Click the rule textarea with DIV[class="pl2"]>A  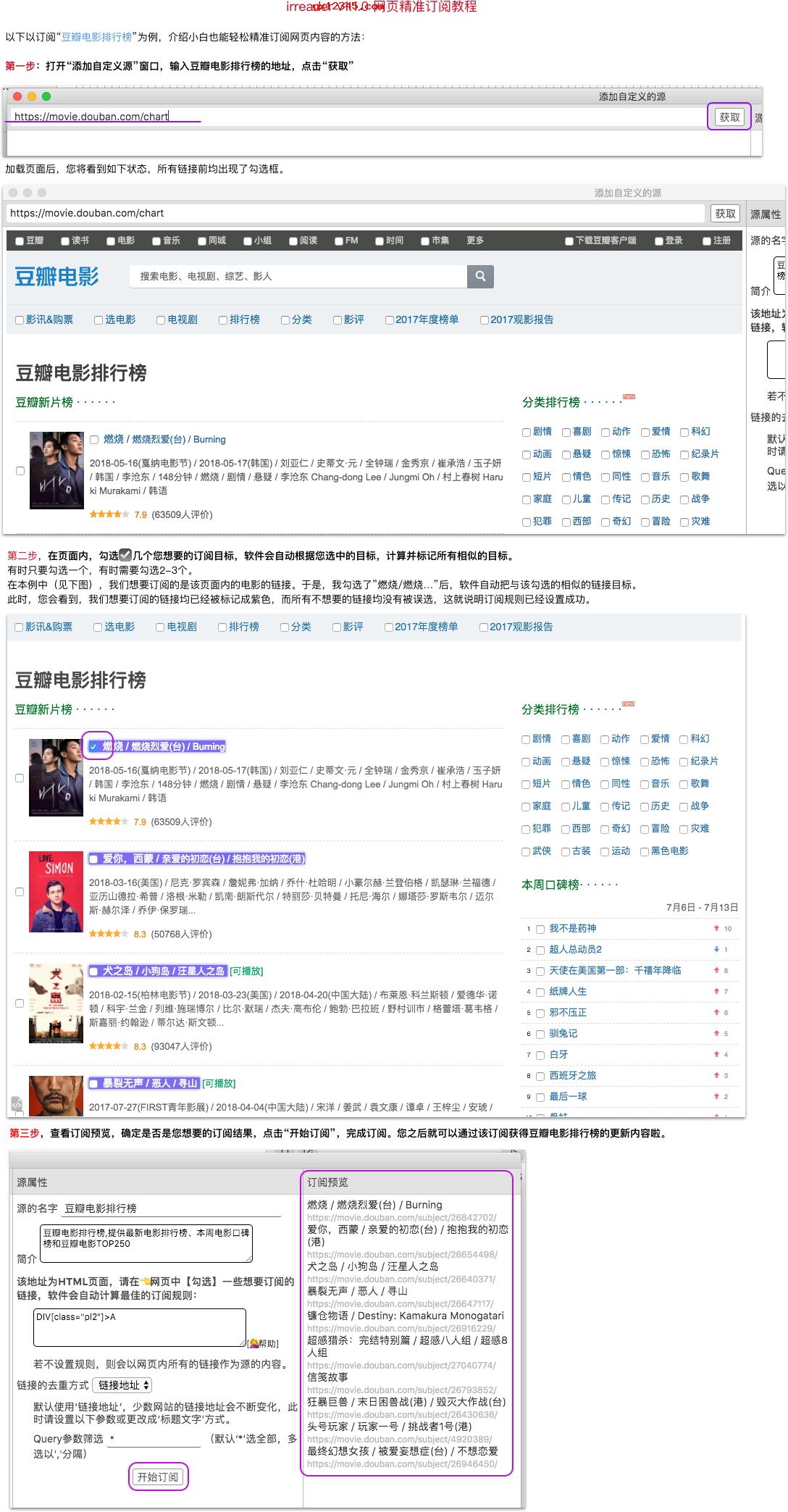click(x=140, y=1328)
